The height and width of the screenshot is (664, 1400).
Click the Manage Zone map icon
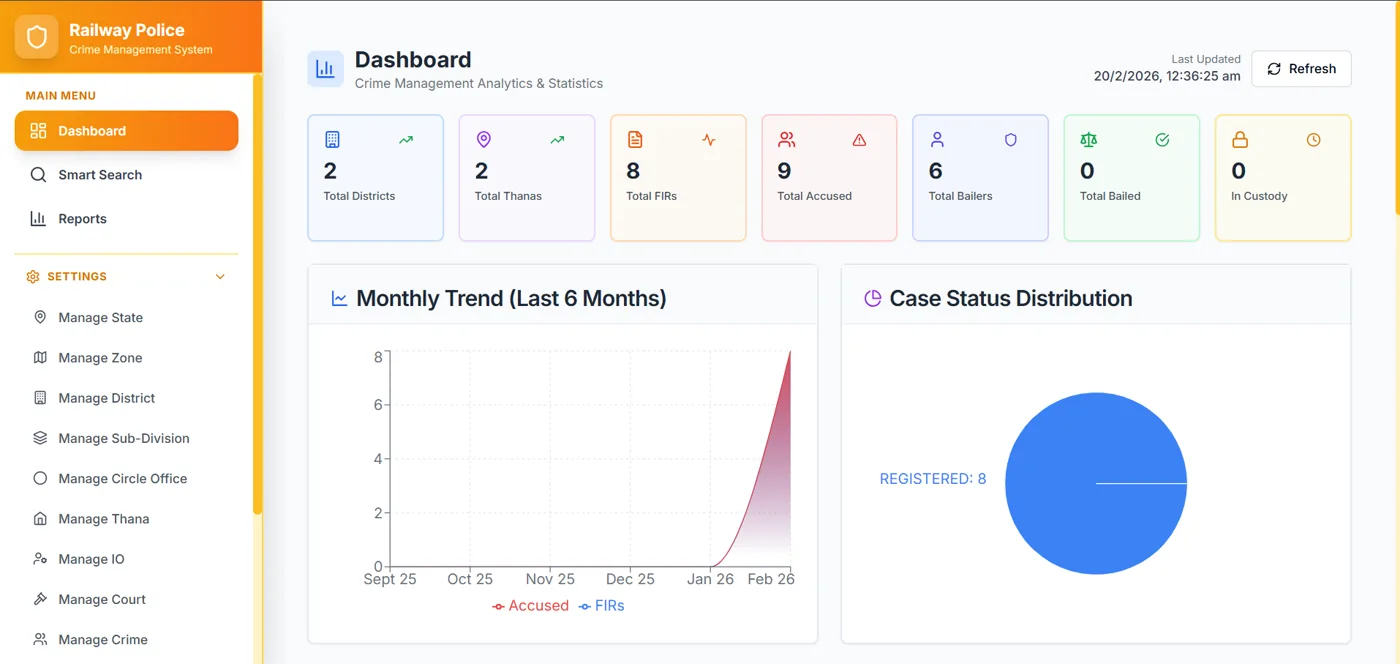(x=40, y=358)
